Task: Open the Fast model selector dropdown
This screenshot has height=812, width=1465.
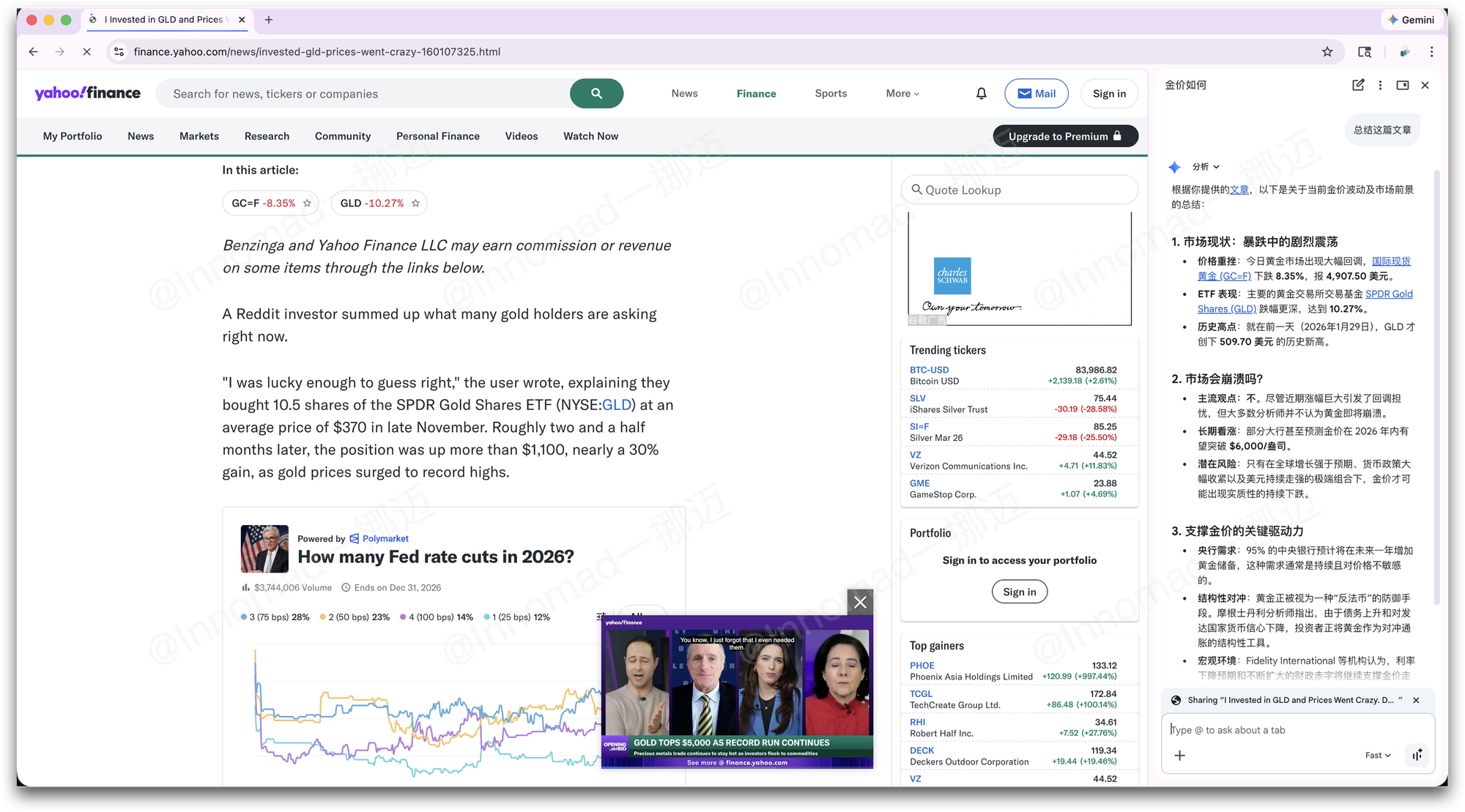Action: pyautogui.click(x=1377, y=756)
